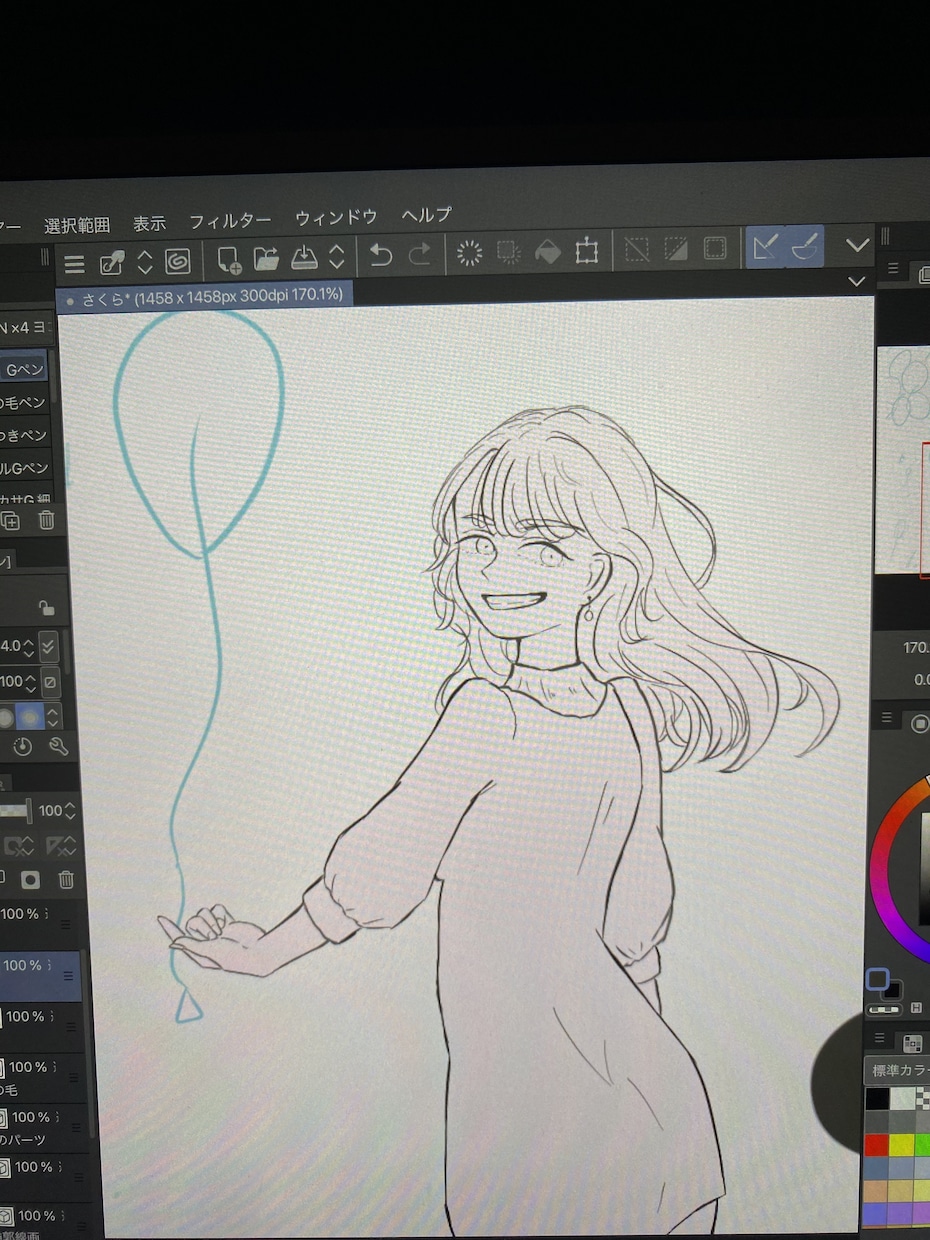
Task: Toggle snap to special ruler
Action: pyautogui.click(x=805, y=245)
